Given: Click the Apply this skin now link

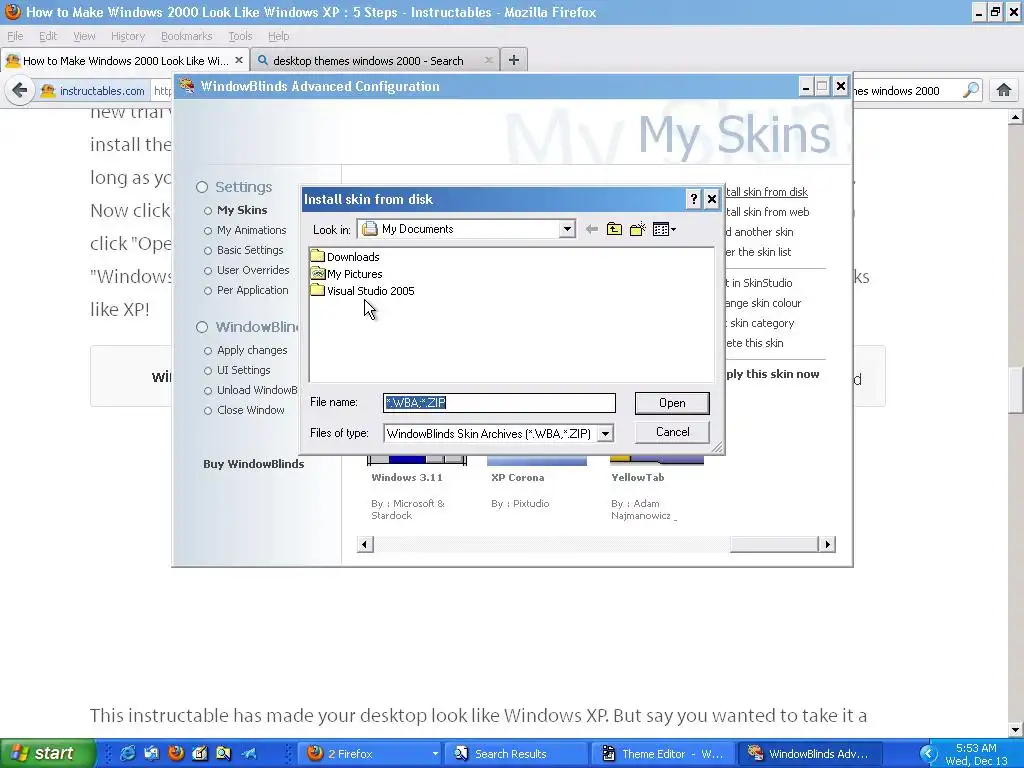Looking at the screenshot, I should 772,374.
